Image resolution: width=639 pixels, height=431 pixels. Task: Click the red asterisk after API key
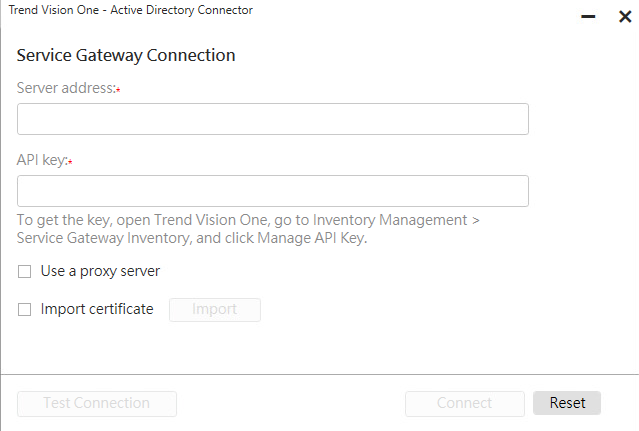point(70,161)
